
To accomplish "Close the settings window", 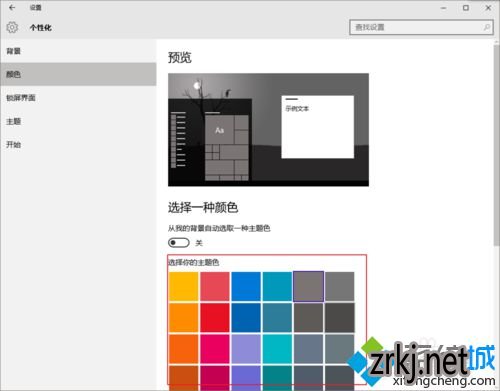I will click(488, 7).
